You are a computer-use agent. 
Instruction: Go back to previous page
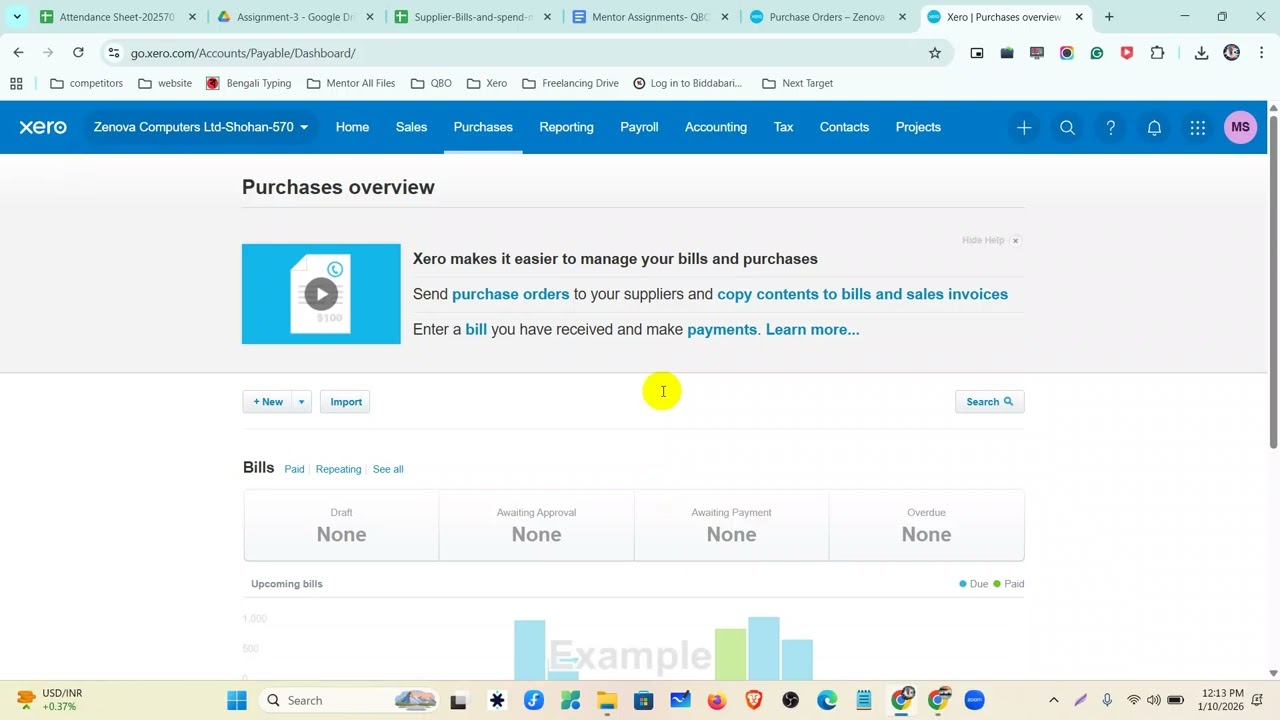18,52
